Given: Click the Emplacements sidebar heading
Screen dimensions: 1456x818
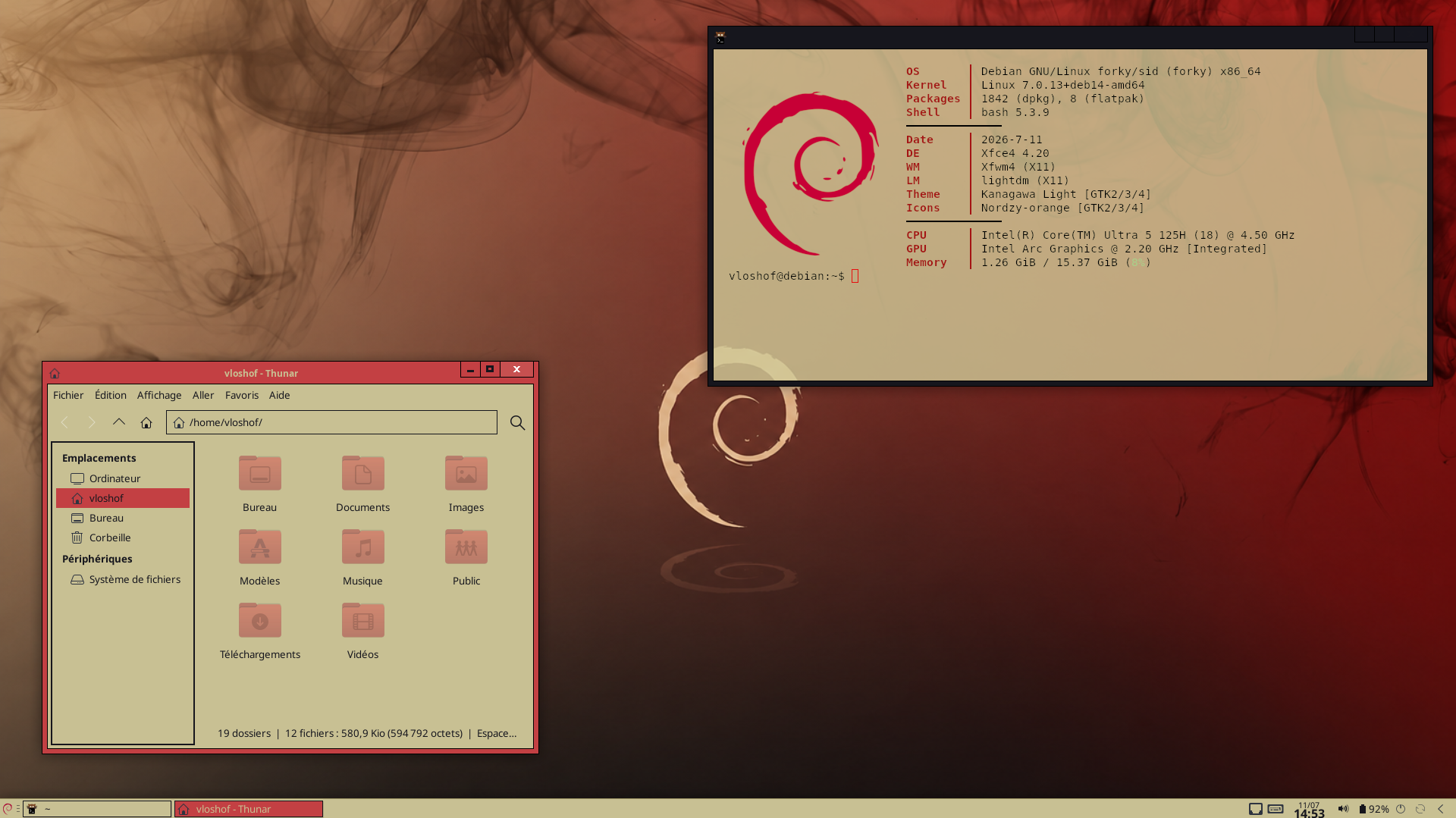Looking at the screenshot, I should pyautogui.click(x=99, y=458).
